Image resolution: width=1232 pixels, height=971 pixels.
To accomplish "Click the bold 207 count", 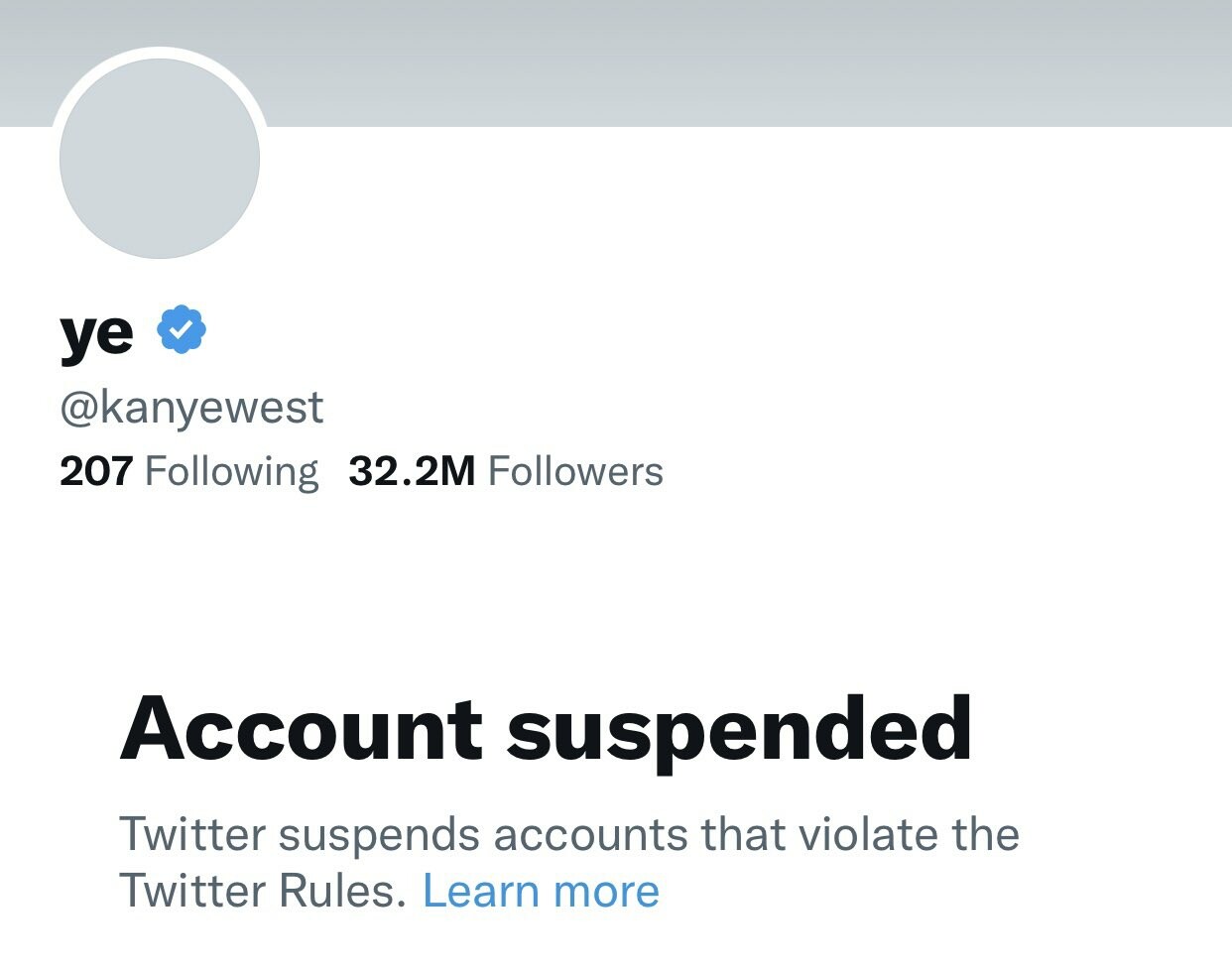I will pyautogui.click(x=96, y=471).
